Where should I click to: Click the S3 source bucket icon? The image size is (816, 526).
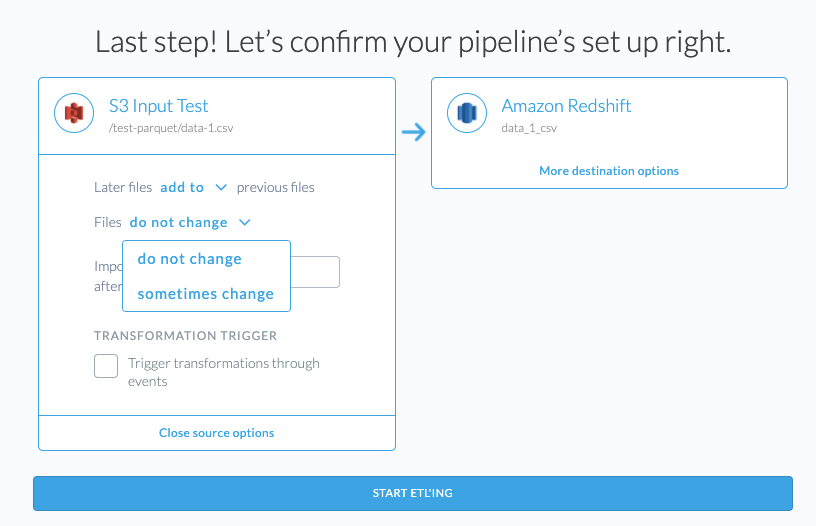click(72, 115)
